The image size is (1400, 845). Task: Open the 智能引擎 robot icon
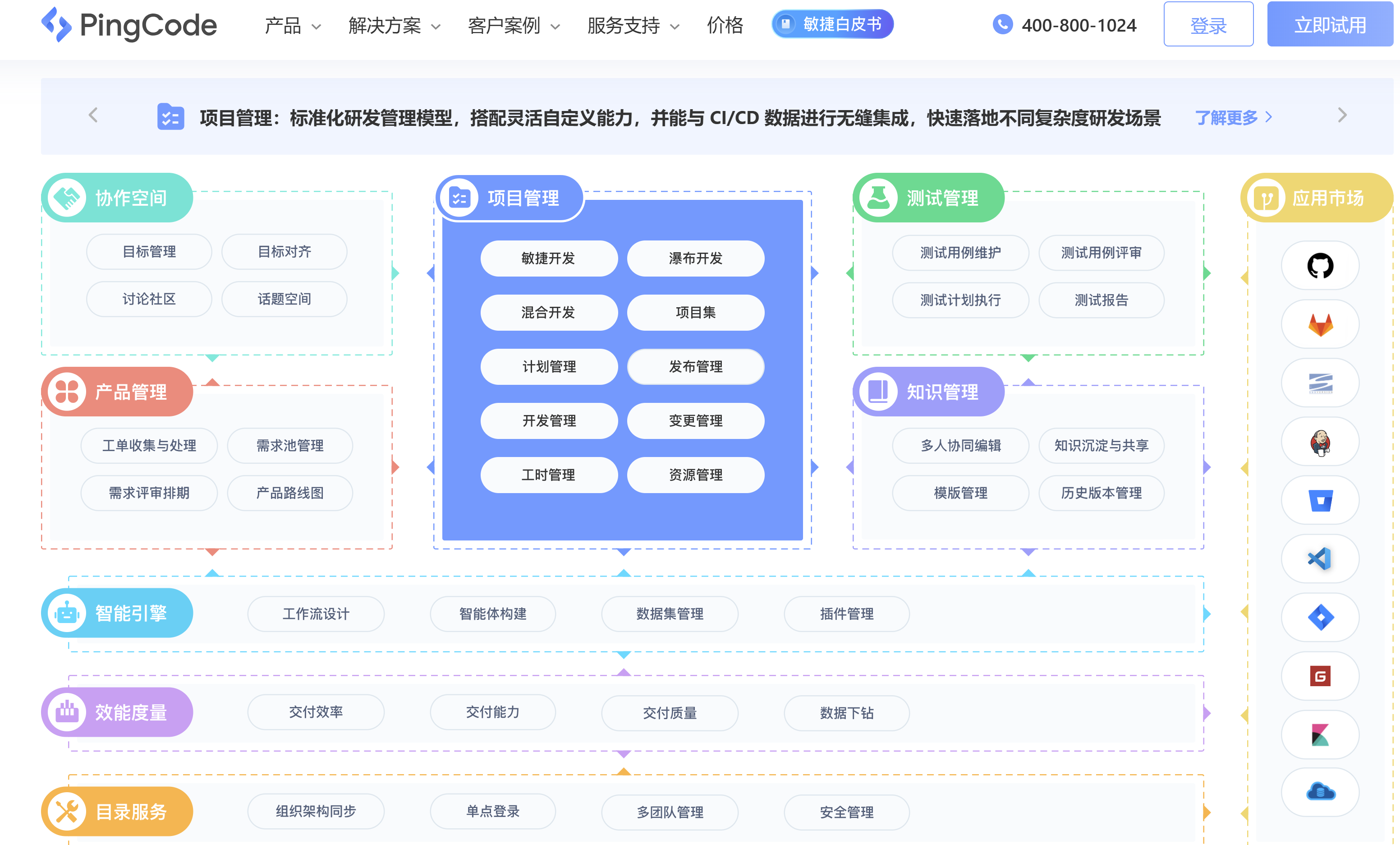(68, 613)
